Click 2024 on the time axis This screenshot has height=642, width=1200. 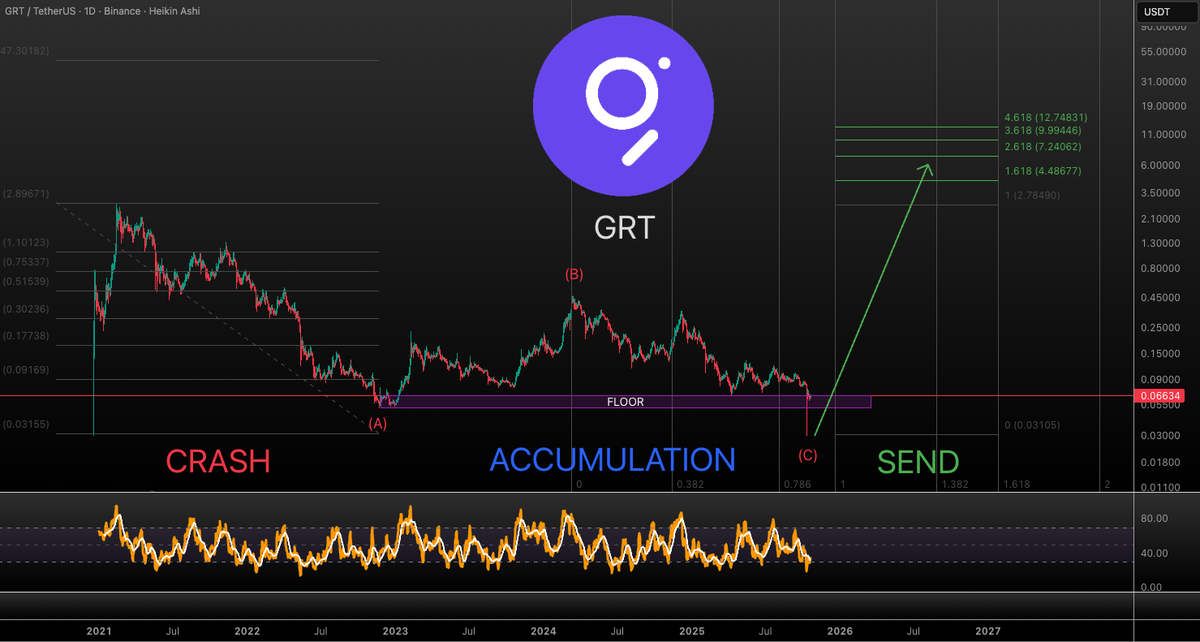(x=543, y=631)
